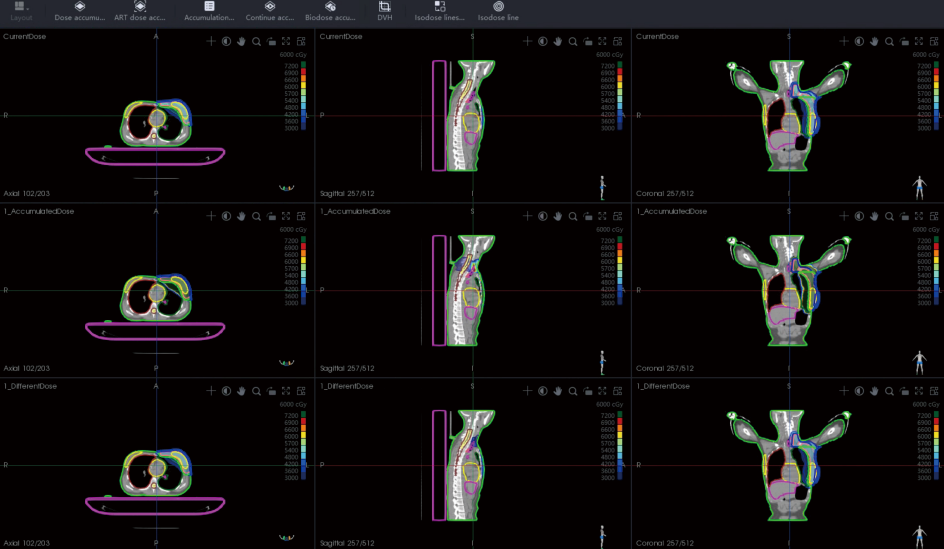Maximize the CurrentDose axial view with fullscreen icon
Viewport: 944px width, 549px height.
click(x=286, y=41)
